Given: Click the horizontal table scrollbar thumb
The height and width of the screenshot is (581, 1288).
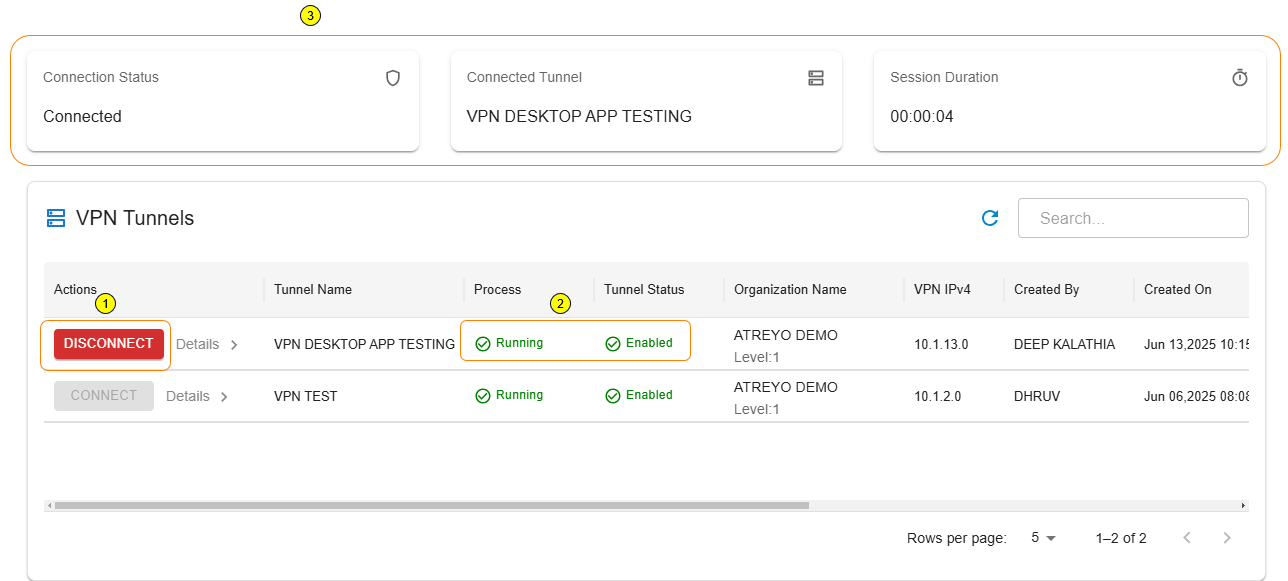Looking at the screenshot, I should 430,506.
